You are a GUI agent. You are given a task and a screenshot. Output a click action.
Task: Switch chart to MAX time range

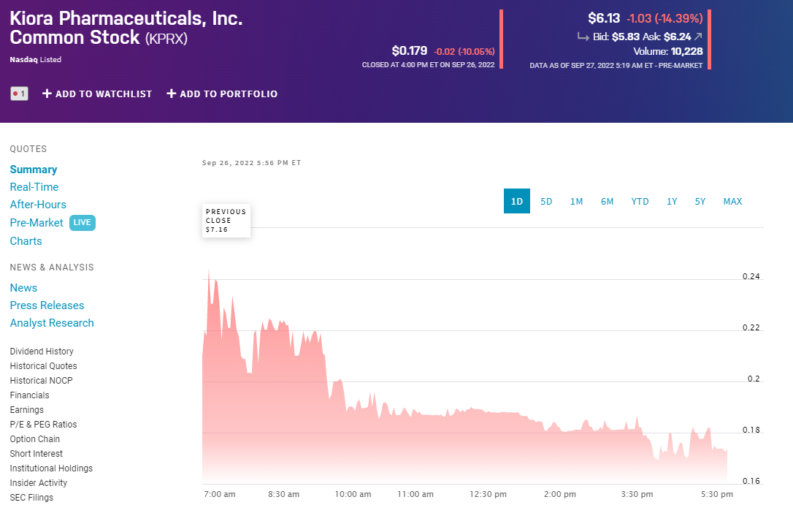click(732, 201)
